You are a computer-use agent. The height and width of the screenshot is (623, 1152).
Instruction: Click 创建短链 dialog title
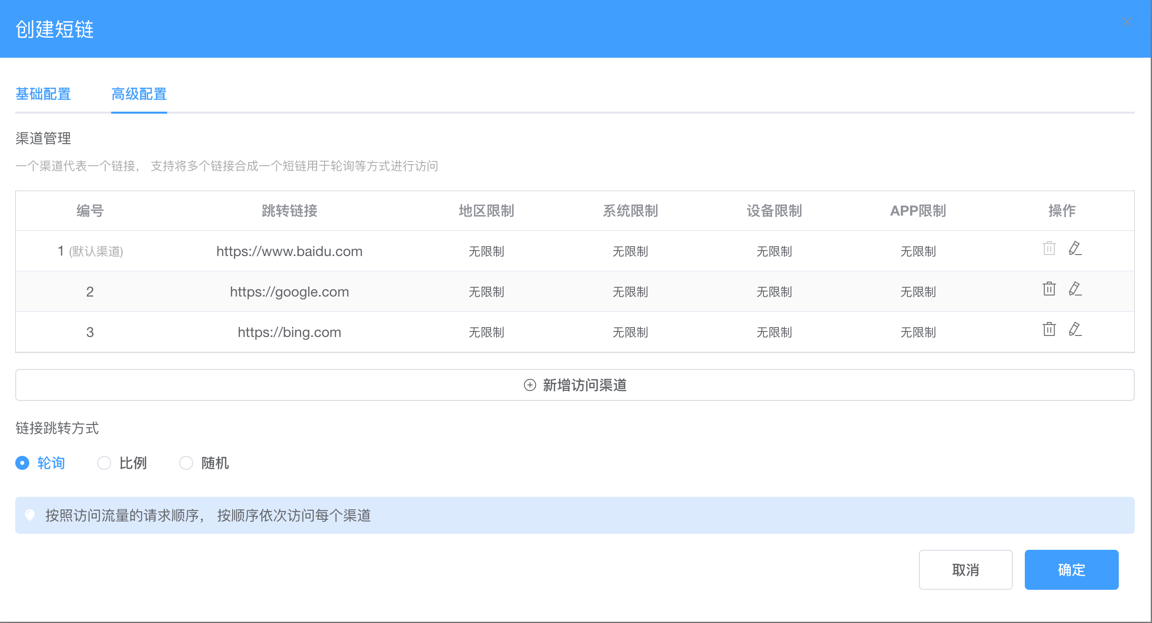point(54,29)
